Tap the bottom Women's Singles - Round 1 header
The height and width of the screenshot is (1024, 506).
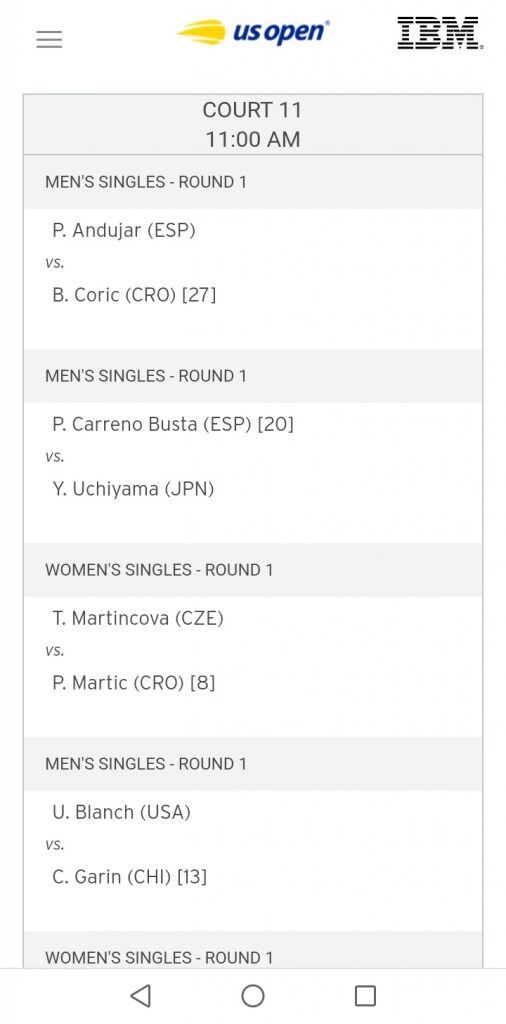click(x=253, y=950)
